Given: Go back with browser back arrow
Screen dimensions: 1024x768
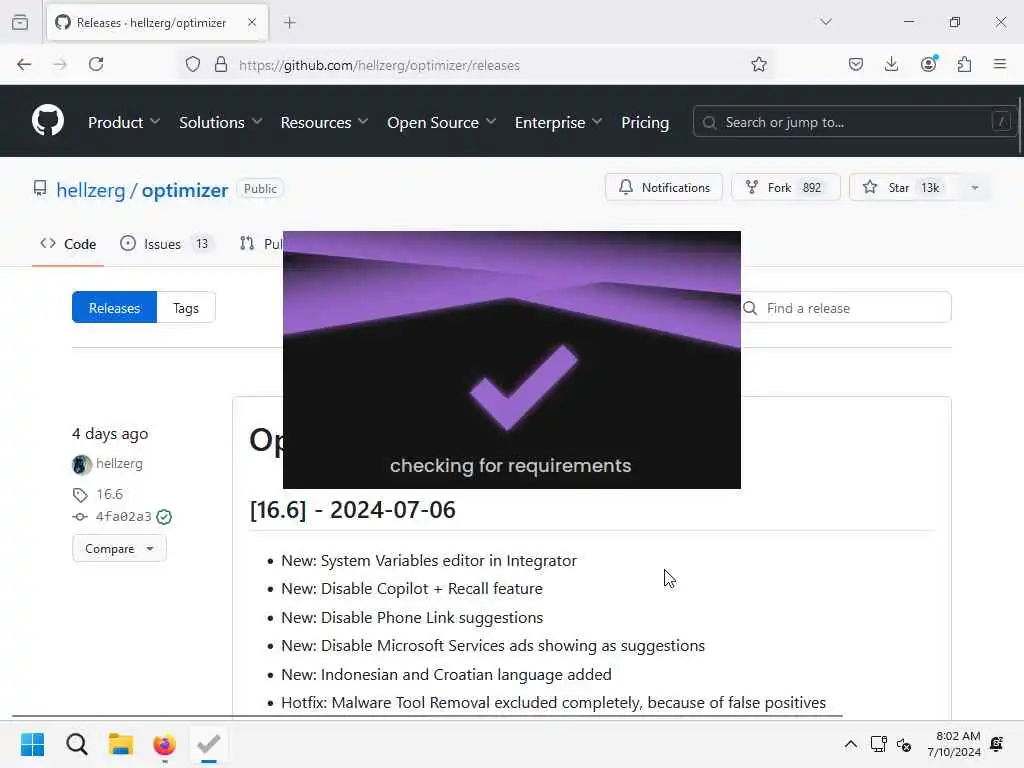Looking at the screenshot, I should click(x=24, y=64).
